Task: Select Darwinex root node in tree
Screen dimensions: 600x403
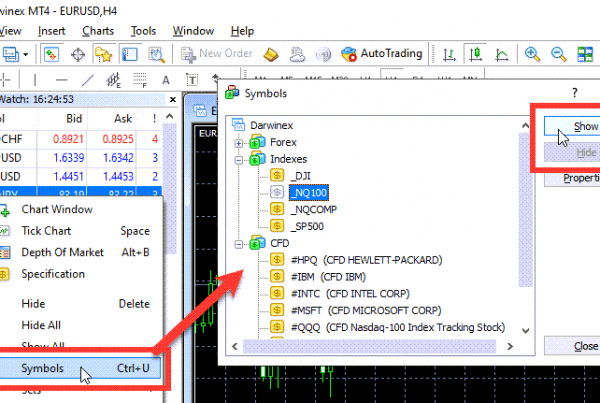Action: pos(271,125)
